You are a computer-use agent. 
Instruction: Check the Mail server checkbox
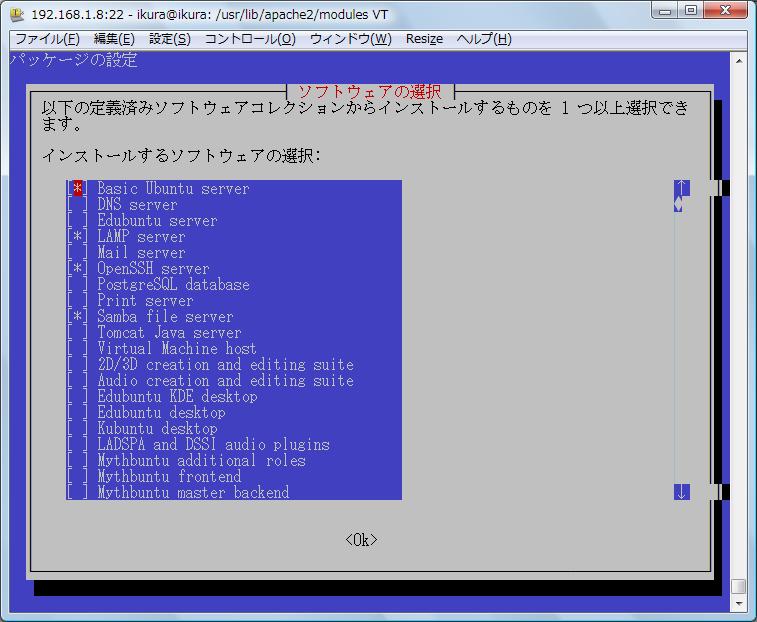coord(77,252)
